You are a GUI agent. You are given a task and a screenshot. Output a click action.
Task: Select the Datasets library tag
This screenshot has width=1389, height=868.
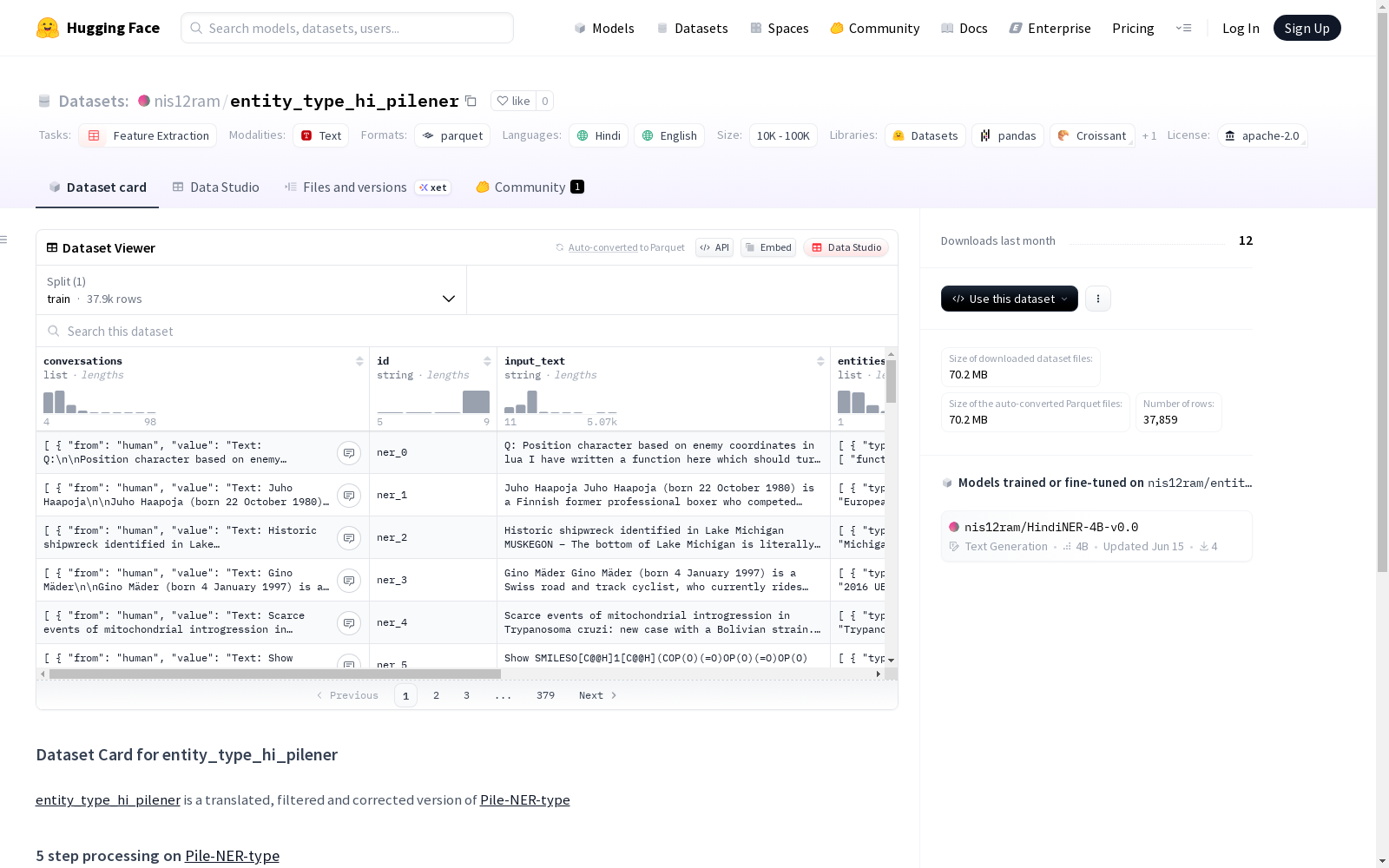pyautogui.click(x=925, y=135)
